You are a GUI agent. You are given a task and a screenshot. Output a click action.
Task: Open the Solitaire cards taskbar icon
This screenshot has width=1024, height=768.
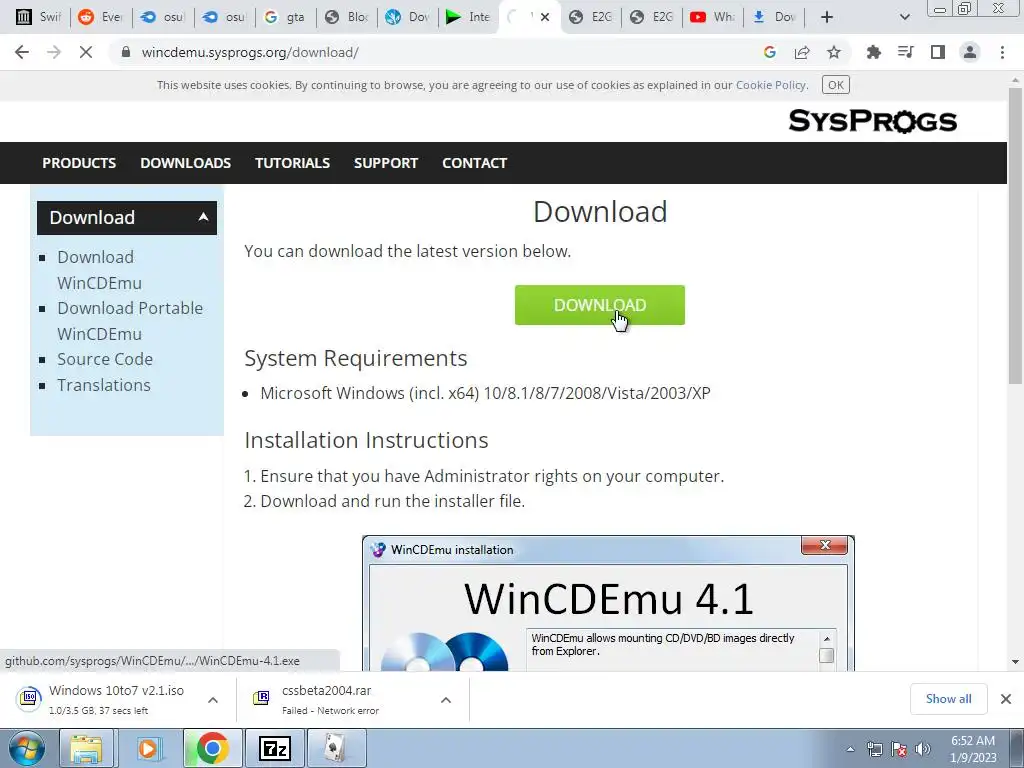pos(336,748)
